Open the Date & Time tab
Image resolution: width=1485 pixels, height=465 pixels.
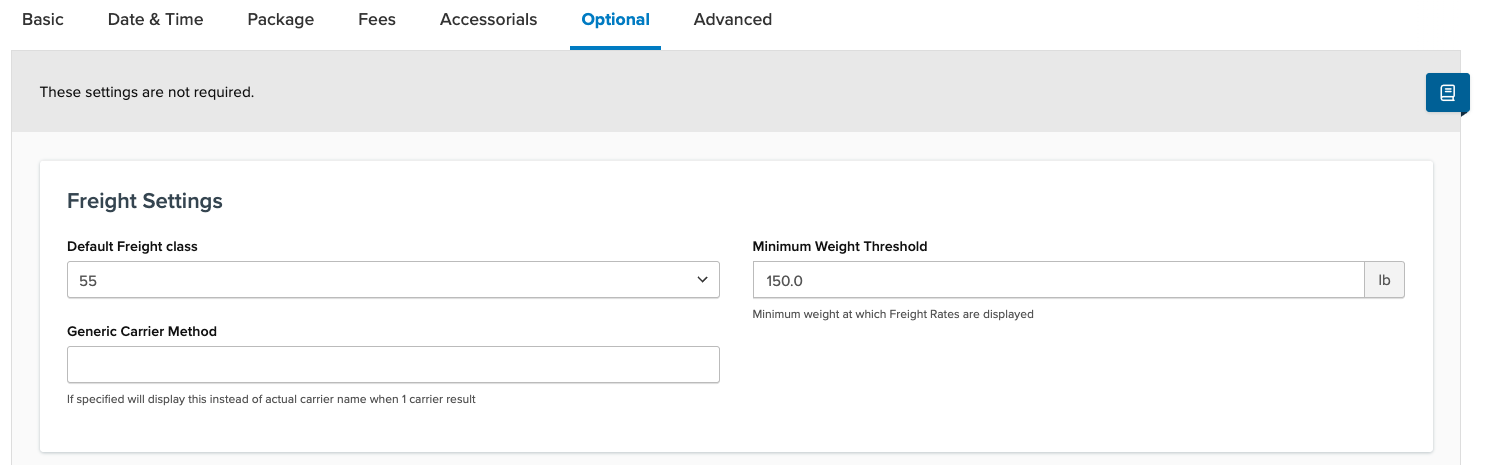(x=155, y=20)
